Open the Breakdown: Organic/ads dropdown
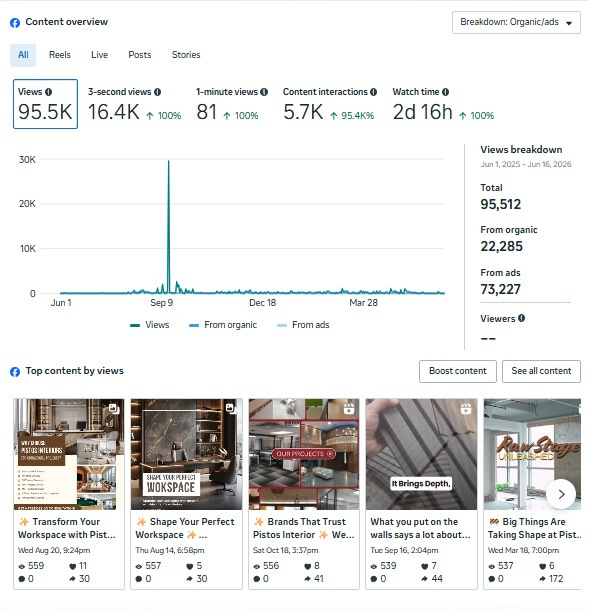The image size is (589, 610). point(516,22)
